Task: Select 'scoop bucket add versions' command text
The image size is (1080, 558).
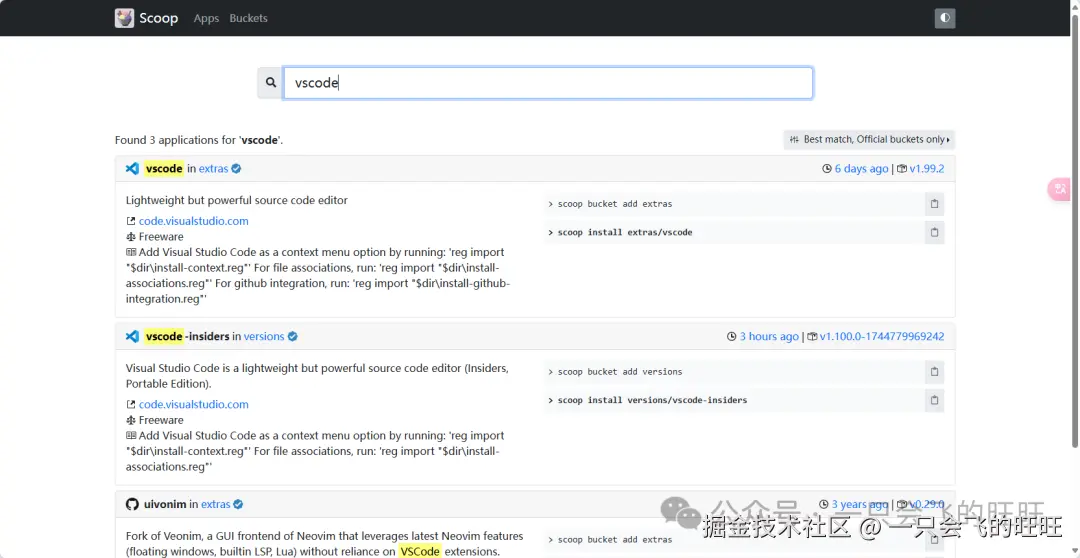Action: (620, 371)
